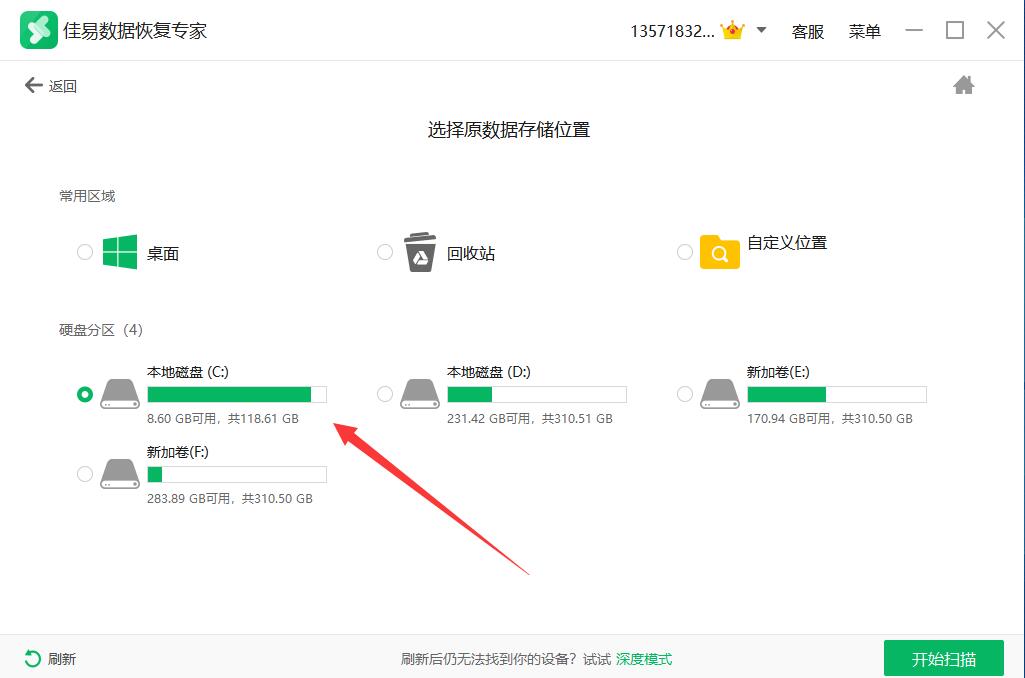Click the drive icon for 新加卷(F:)
Viewport: 1025px width, 678px height.
[x=120, y=474]
